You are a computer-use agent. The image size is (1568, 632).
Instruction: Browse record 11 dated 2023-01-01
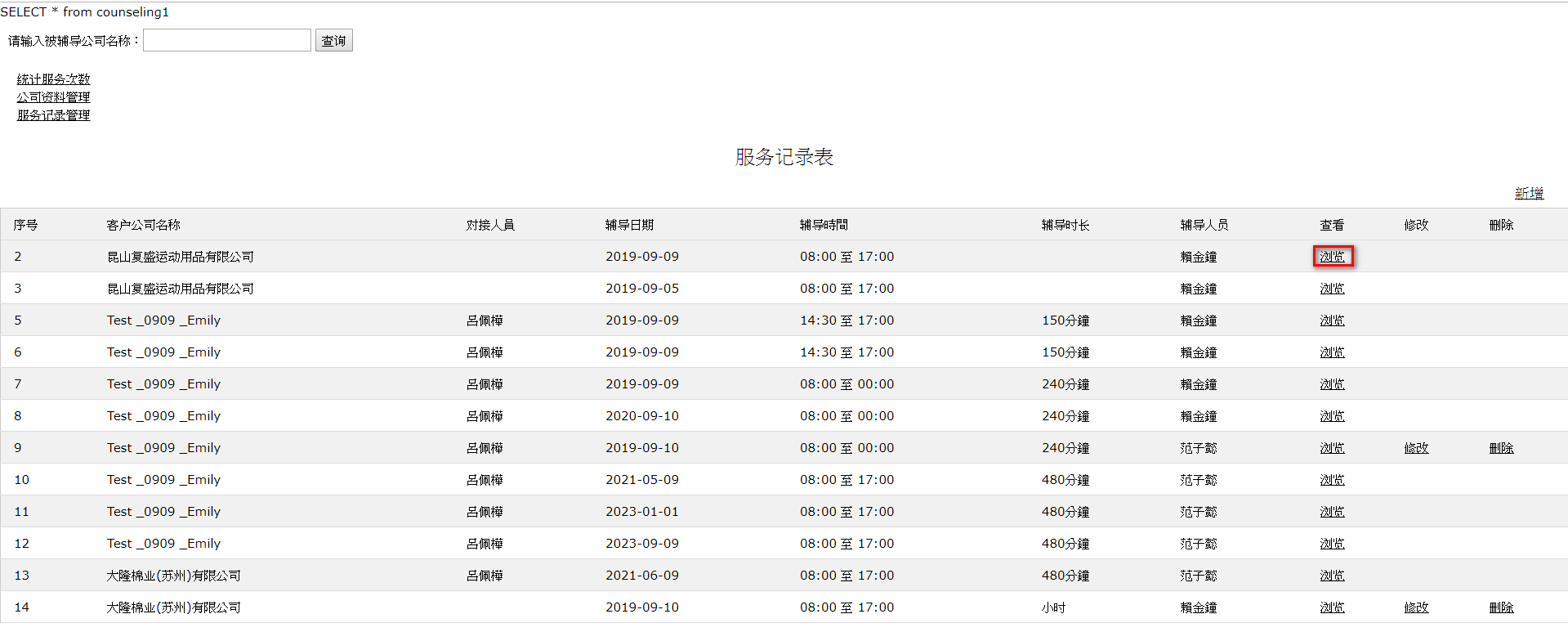coord(1332,512)
